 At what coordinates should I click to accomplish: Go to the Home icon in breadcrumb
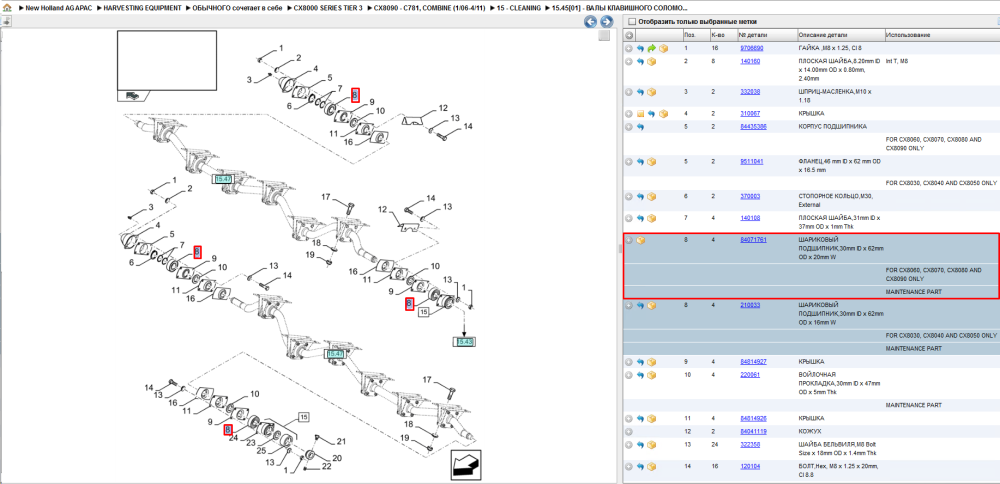click(8, 8)
